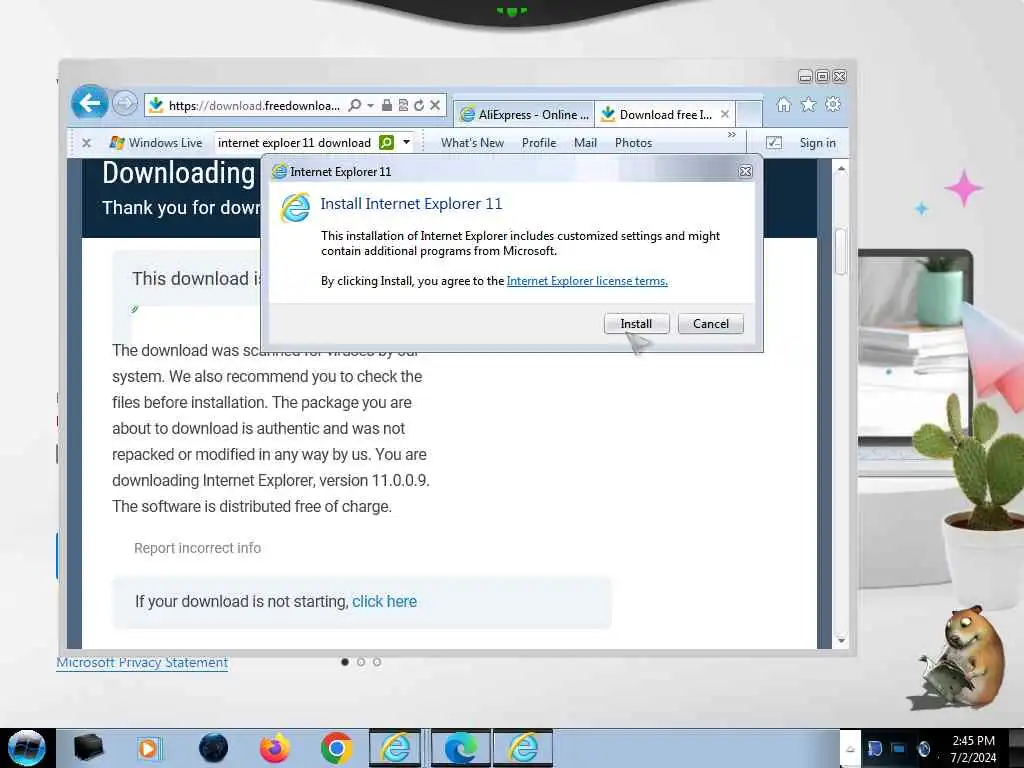
Task: Launch Firefox from the taskbar
Action: tap(274, 748)
